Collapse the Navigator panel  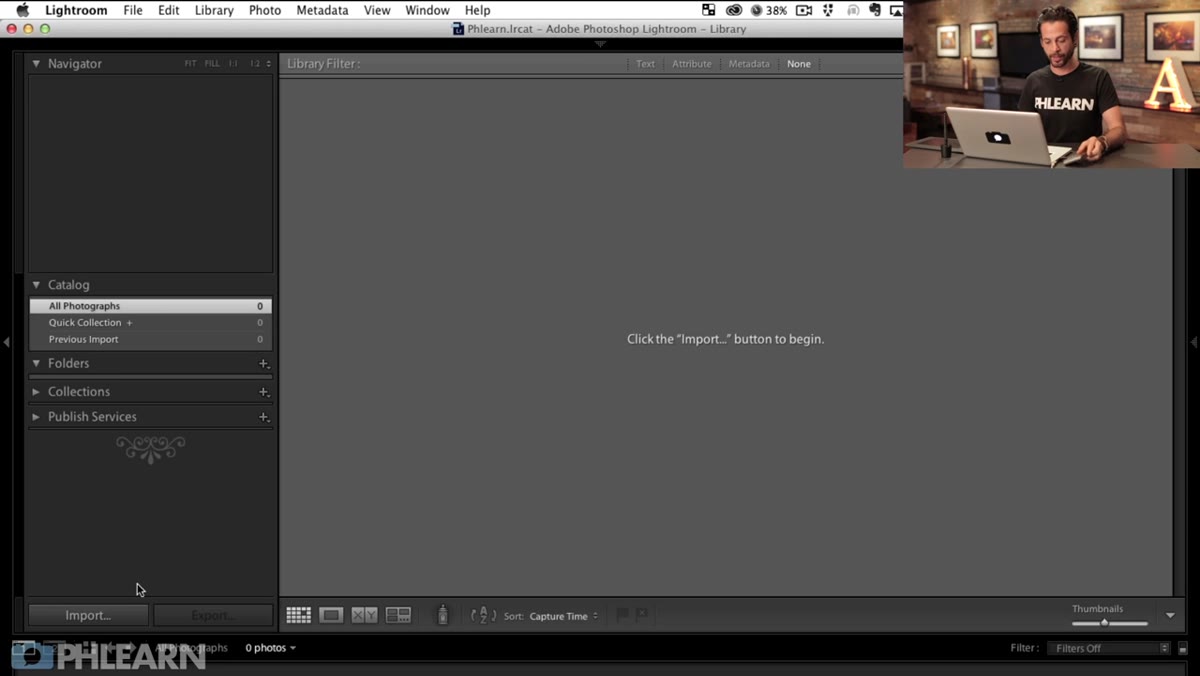[36, 63]
